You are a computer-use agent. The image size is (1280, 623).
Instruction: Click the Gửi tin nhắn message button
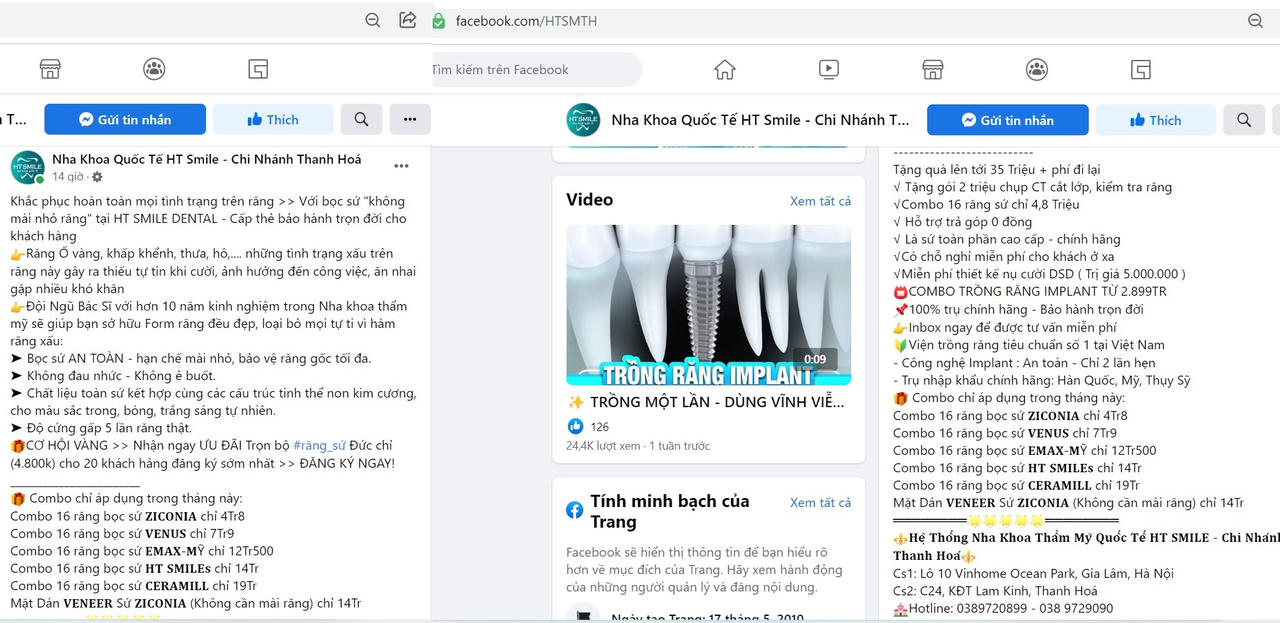click(125, 119)
